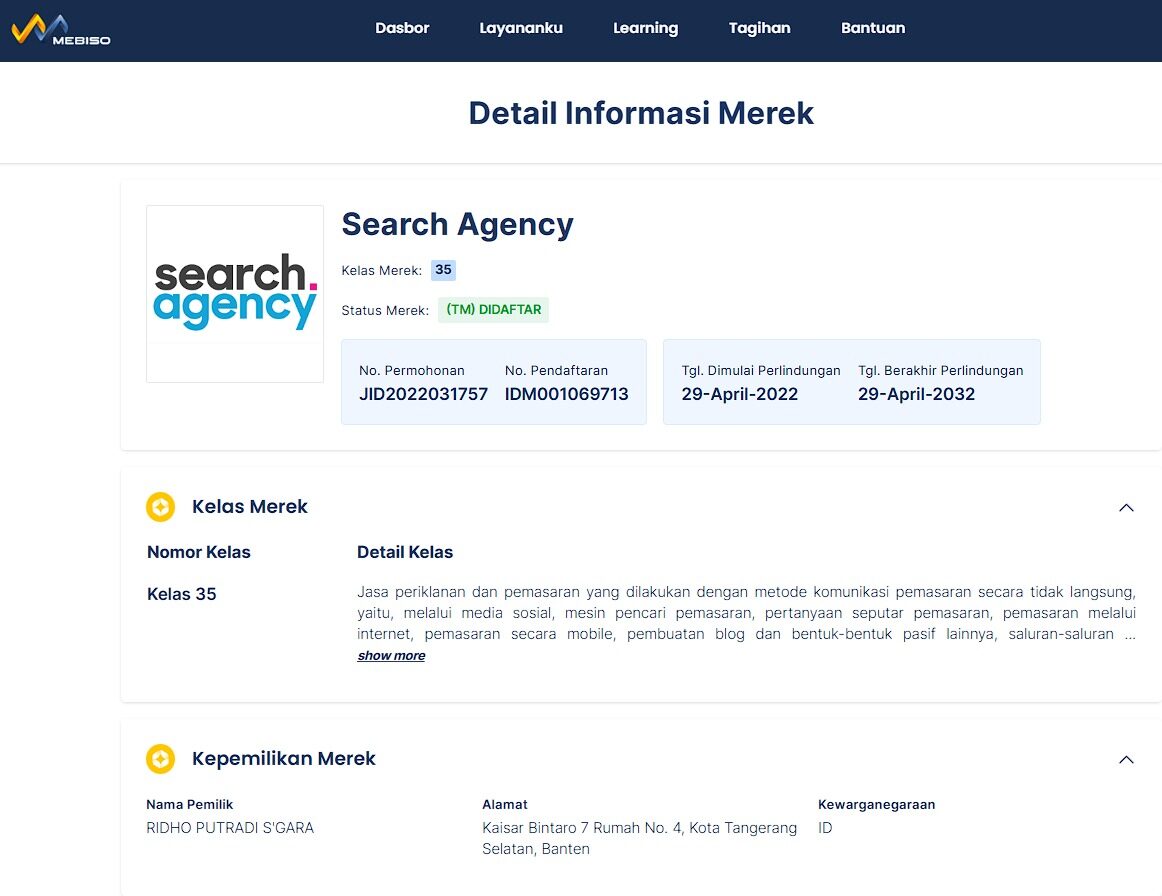
Task: Click the Search Agency logo thumbnail
Action: [x=235, y=293]
